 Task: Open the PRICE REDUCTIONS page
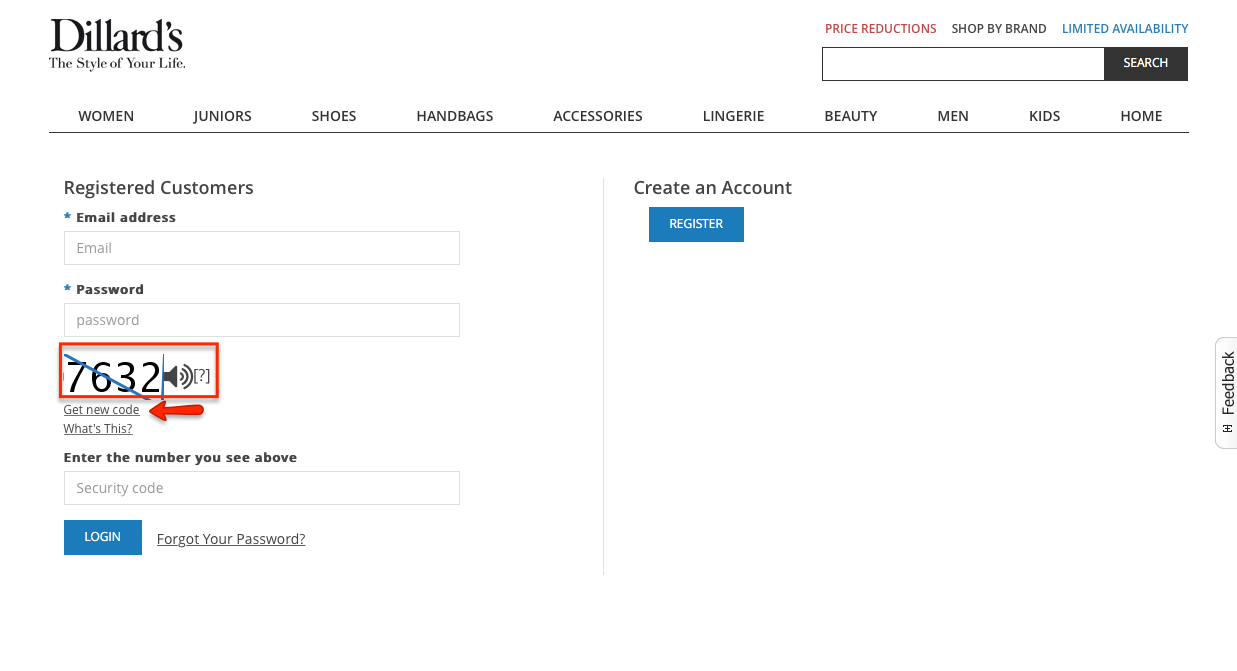tap(880, 28)
